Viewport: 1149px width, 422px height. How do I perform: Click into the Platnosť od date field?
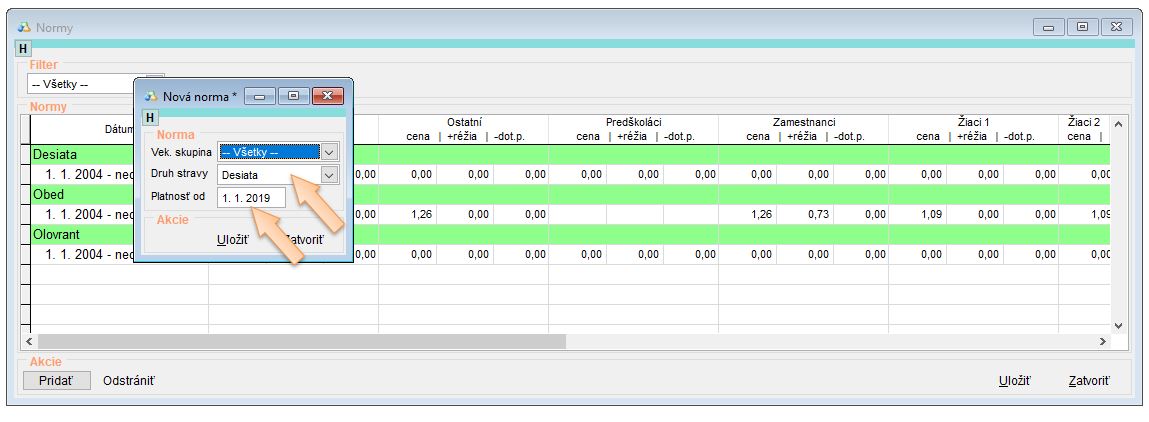click(251, 198)
